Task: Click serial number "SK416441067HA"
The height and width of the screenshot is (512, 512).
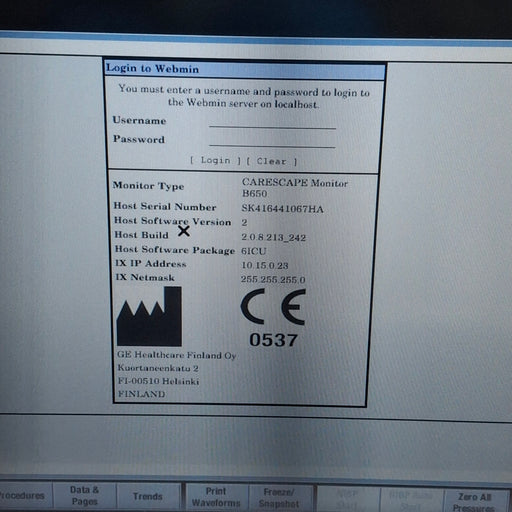Action: click(282, 209)
